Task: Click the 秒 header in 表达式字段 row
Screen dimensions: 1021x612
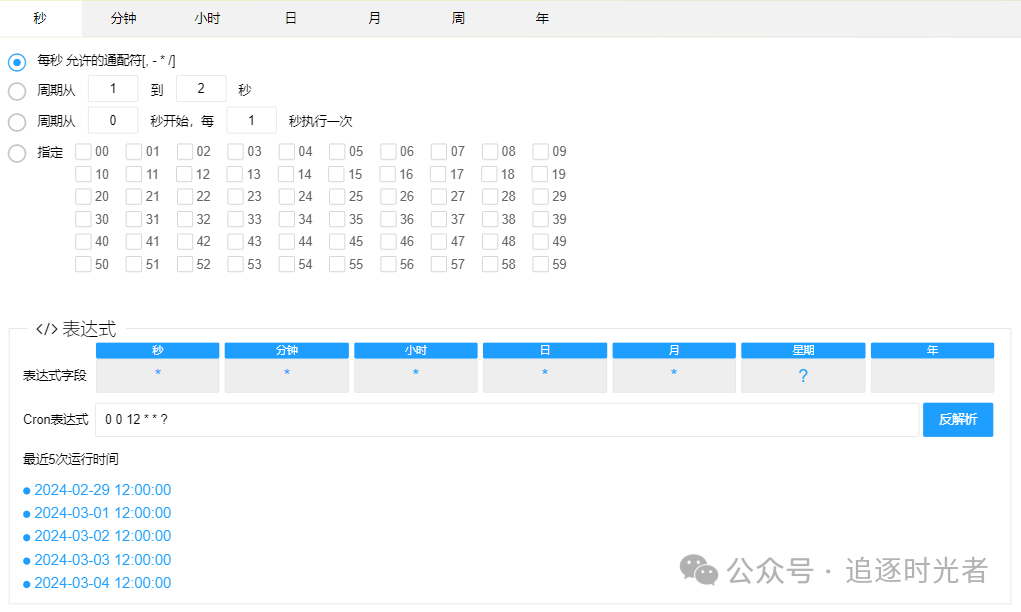Action: [x=157, y=350]
